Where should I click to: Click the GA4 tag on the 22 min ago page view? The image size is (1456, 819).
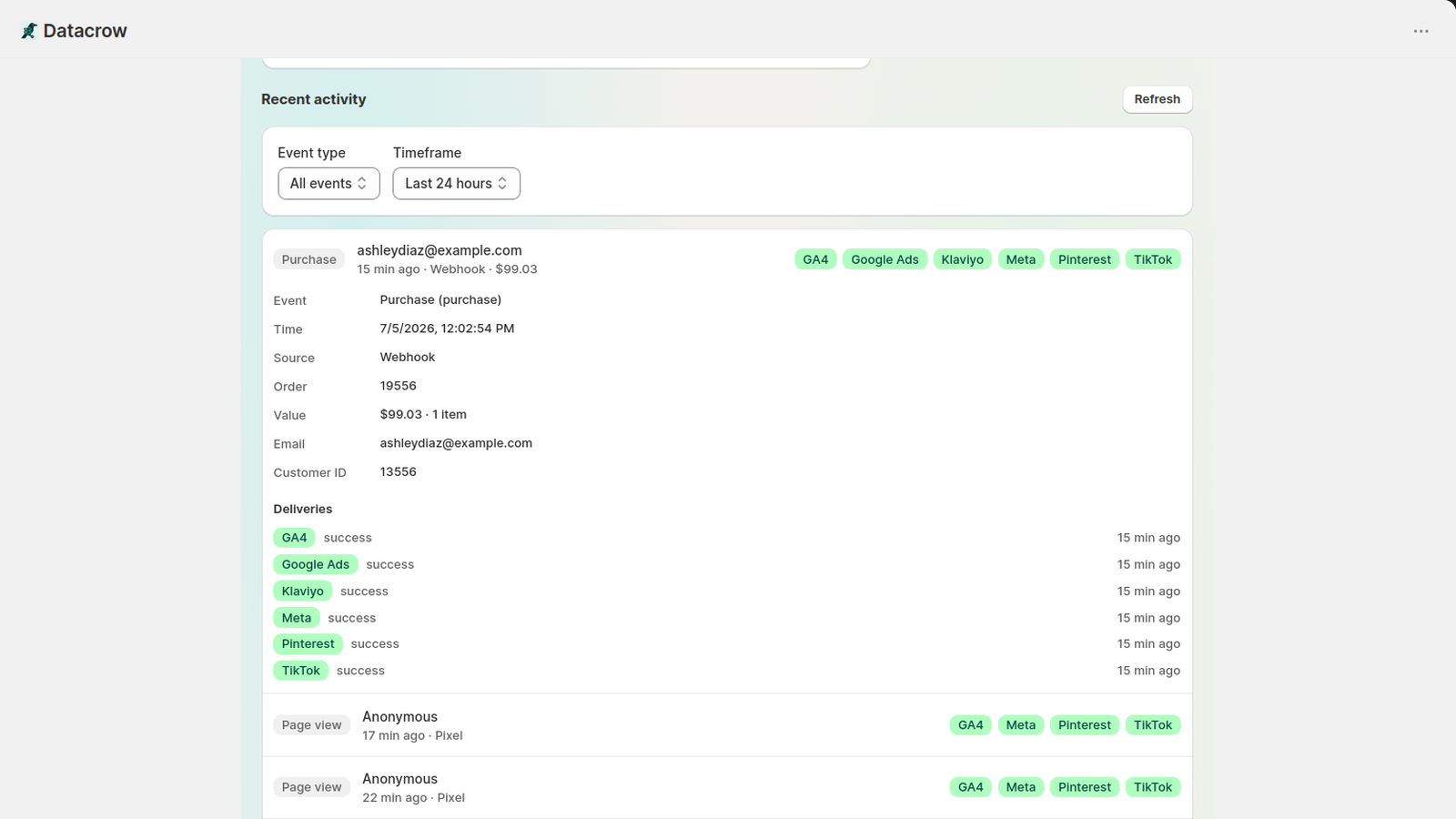click(970, 787)
